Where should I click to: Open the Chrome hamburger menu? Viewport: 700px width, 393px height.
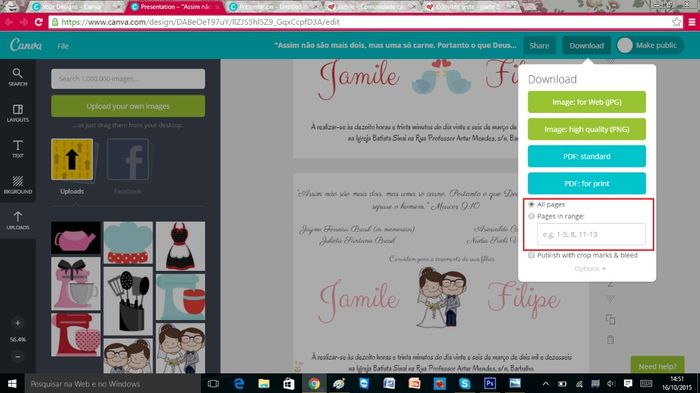pyautogui.click(x=692, y=22)
